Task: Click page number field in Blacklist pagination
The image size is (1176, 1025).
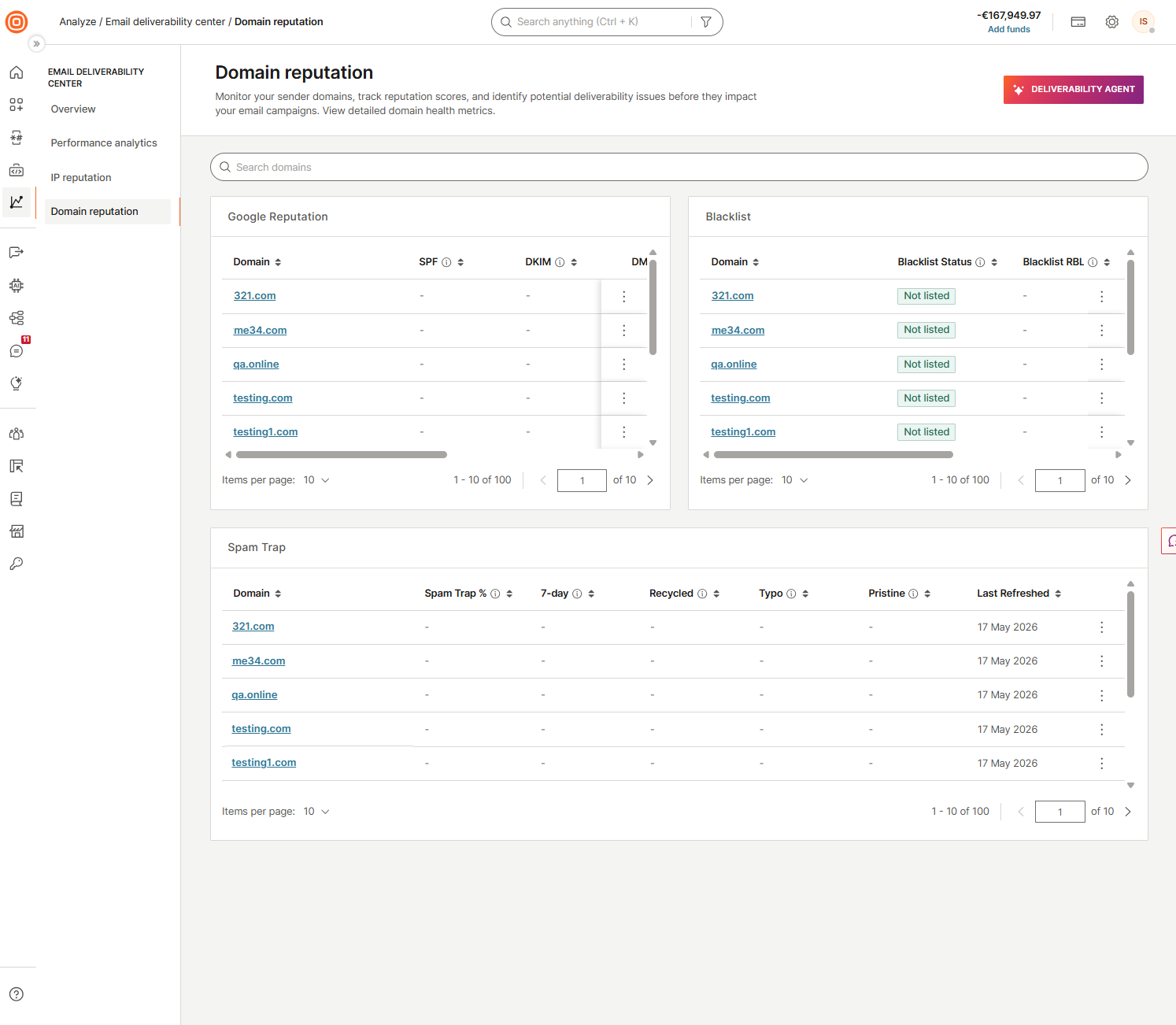Action: coord(1060,480)
